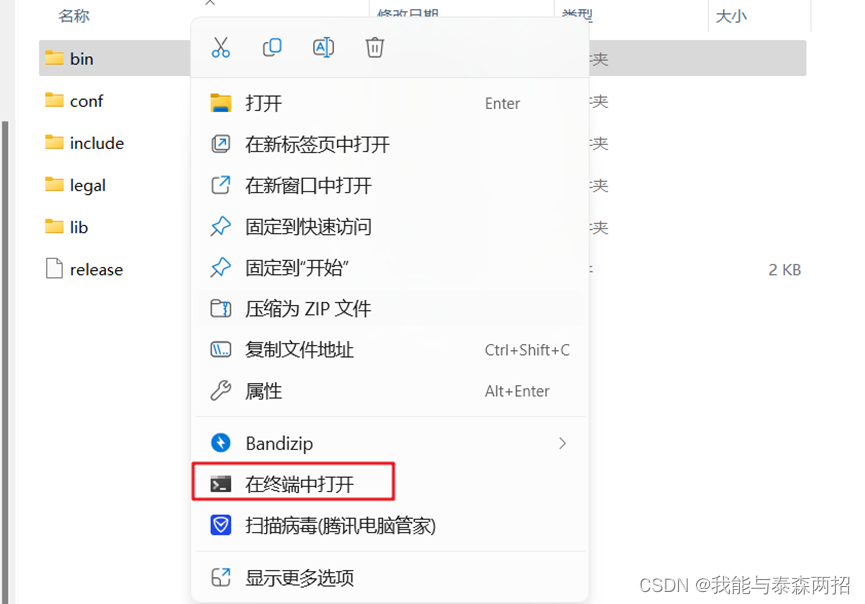Image resolution: width=865 pixels, height=604 pixels.
Task: Click the Rename icon
Action: (x=323, y=47)
